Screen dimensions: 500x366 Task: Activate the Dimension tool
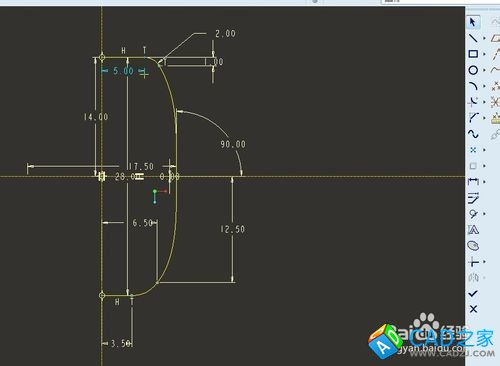coord(473,182)
